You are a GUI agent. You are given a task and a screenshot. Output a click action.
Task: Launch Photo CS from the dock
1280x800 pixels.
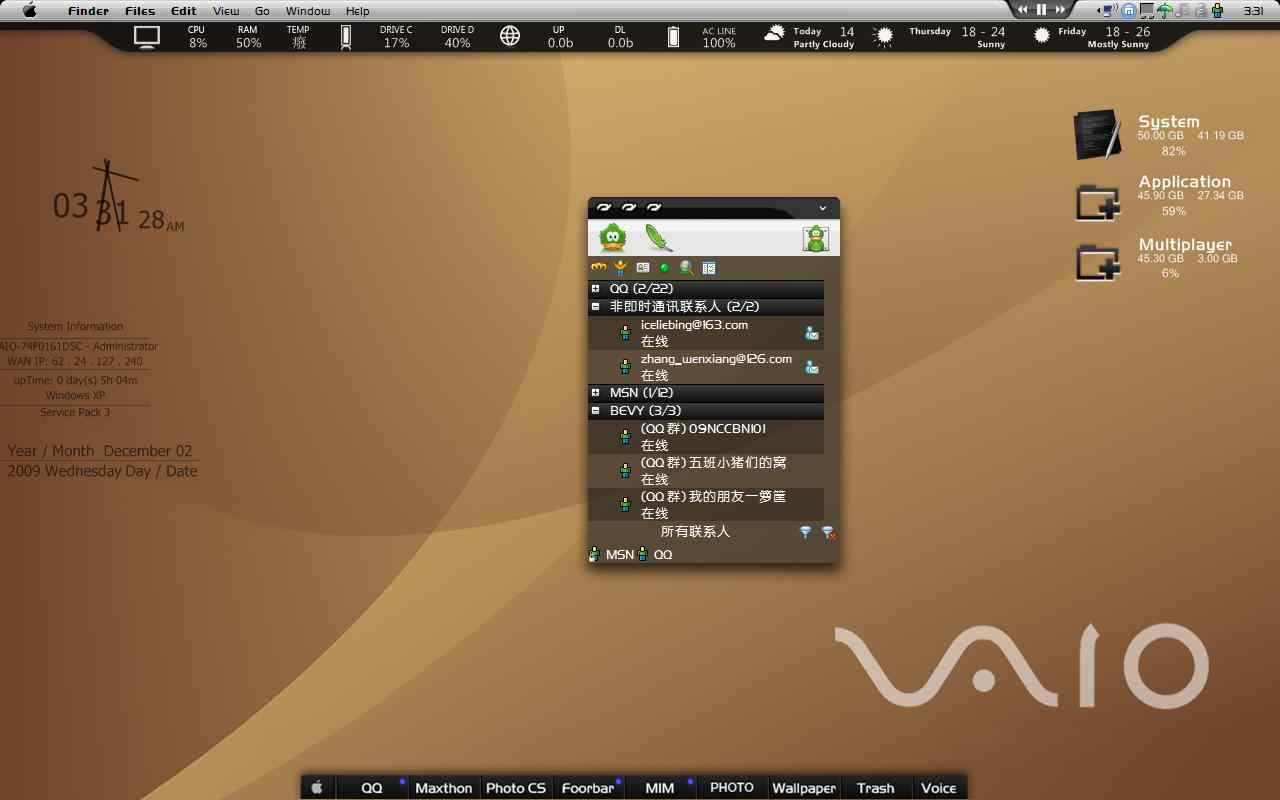pyautogui.click(x=516, y=788)
